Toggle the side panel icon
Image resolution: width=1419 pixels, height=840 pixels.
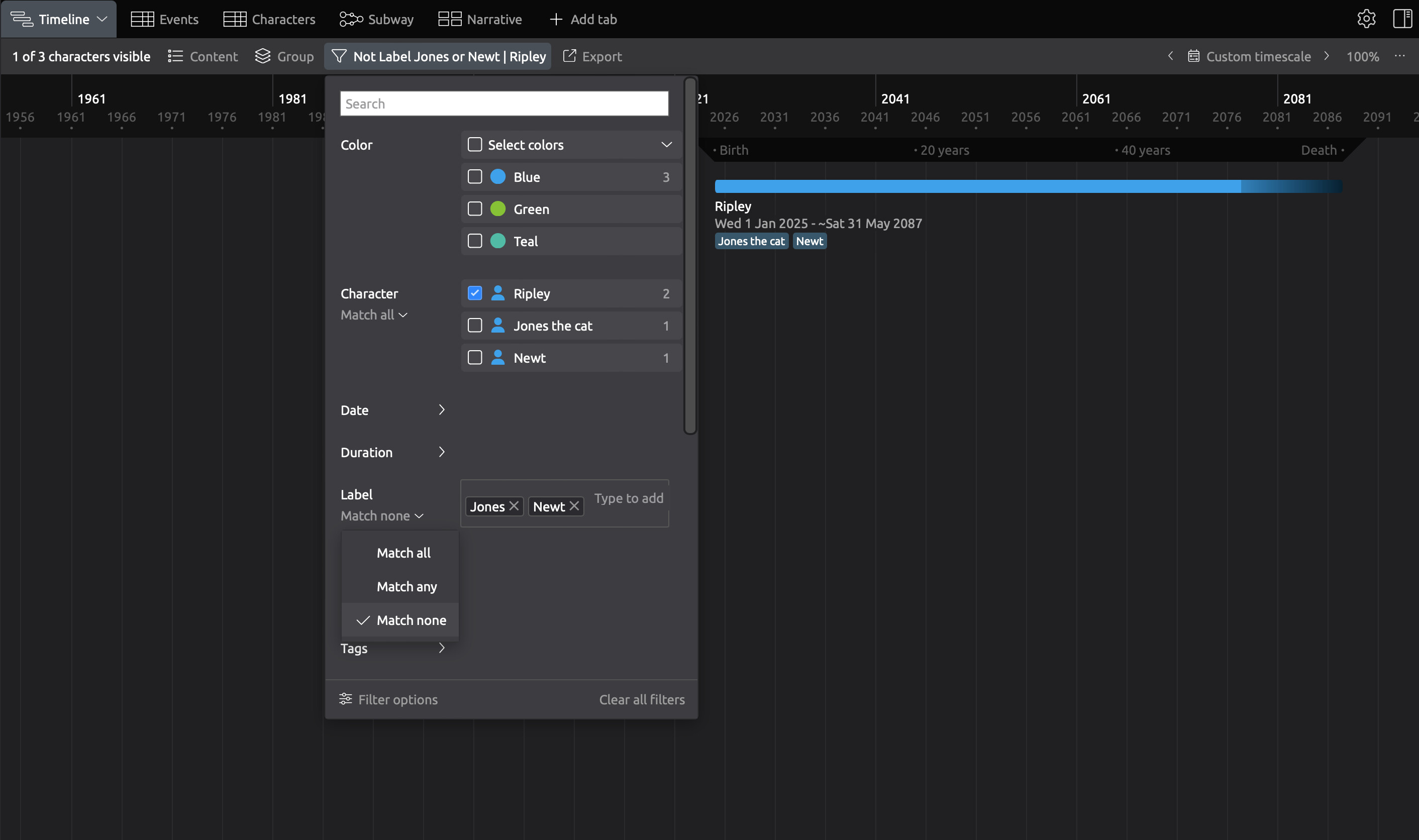click(1402, 19)
